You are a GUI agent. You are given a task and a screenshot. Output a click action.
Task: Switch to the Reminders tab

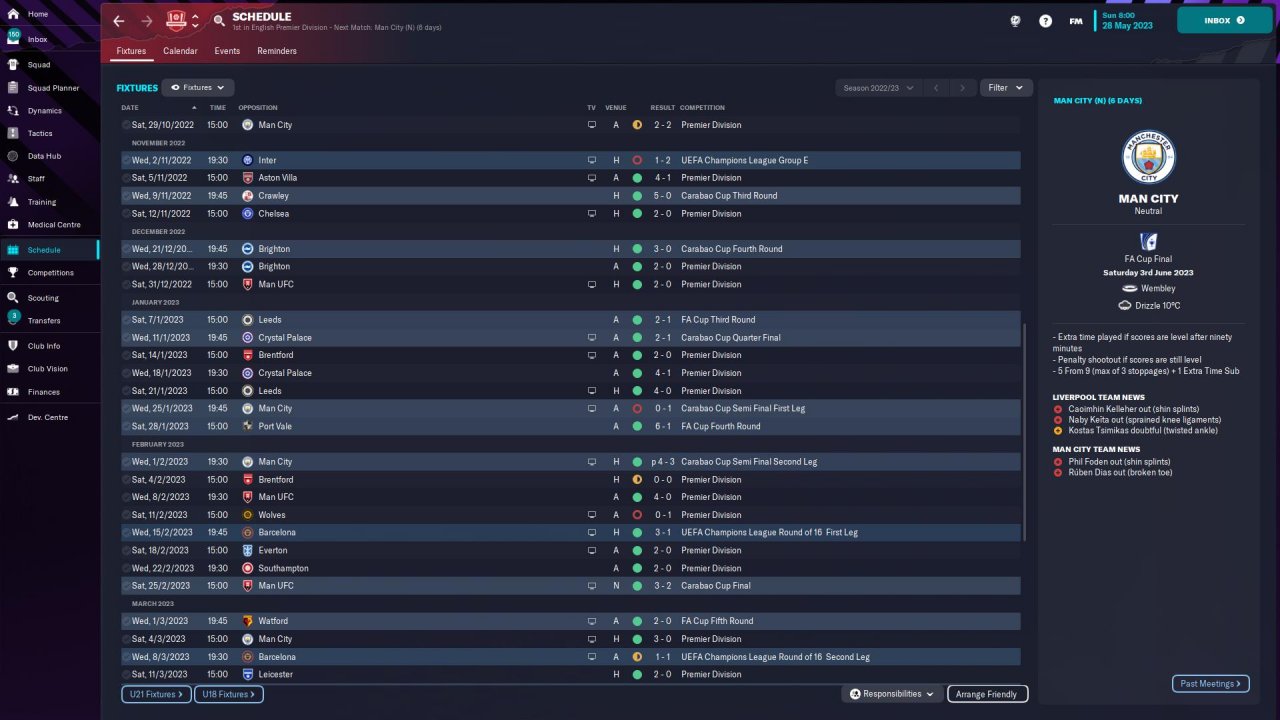click(277, 51)
